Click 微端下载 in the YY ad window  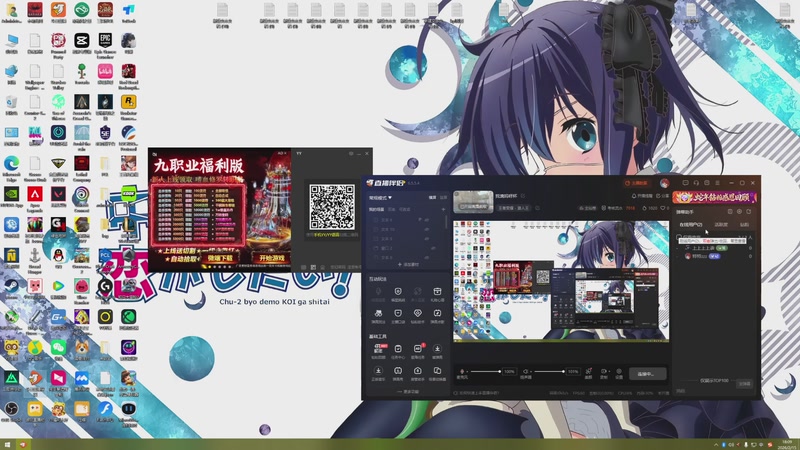tap(219, 258)
